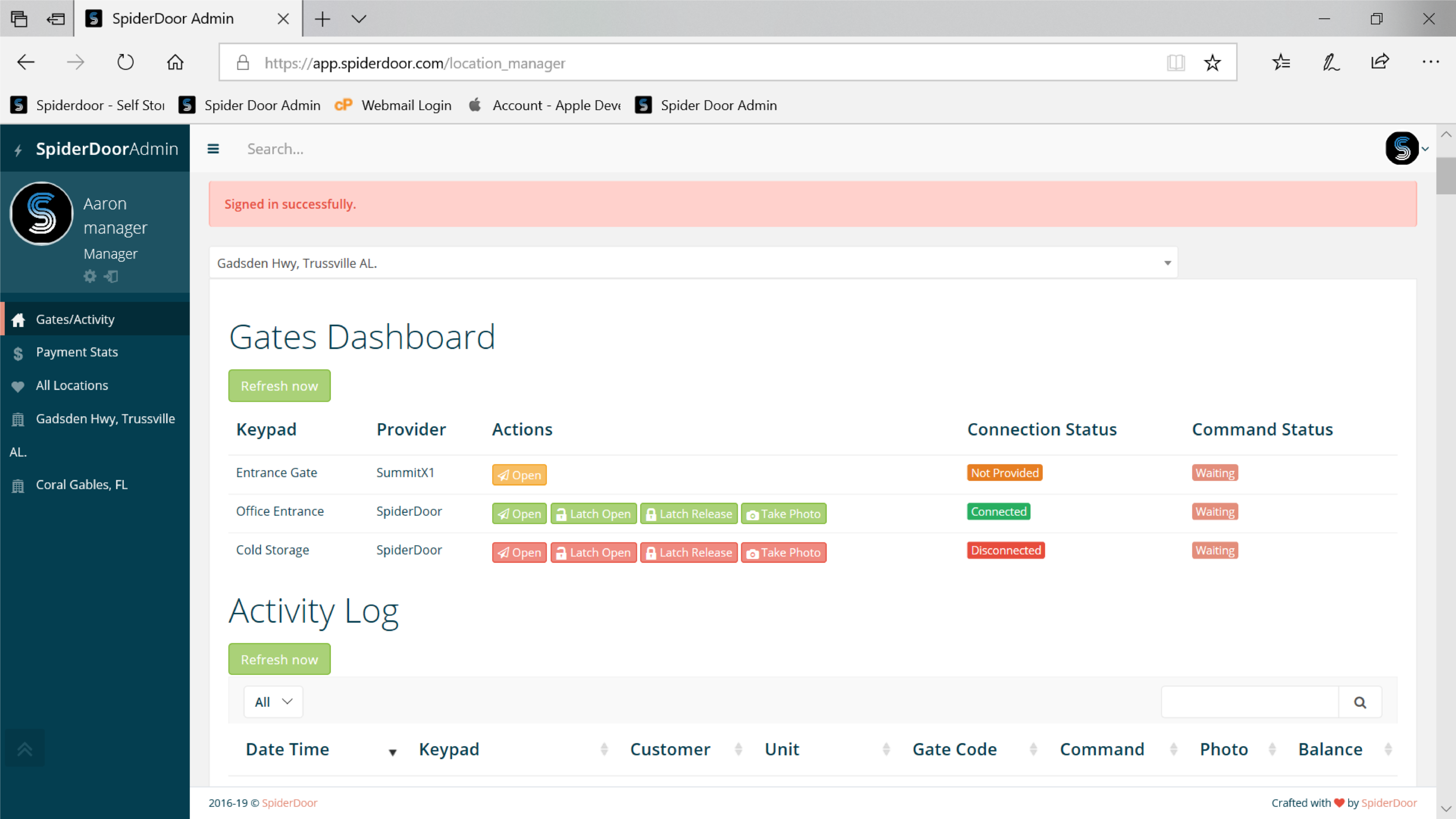Open the Entrance Gate with orange Open button

[519, 475]
